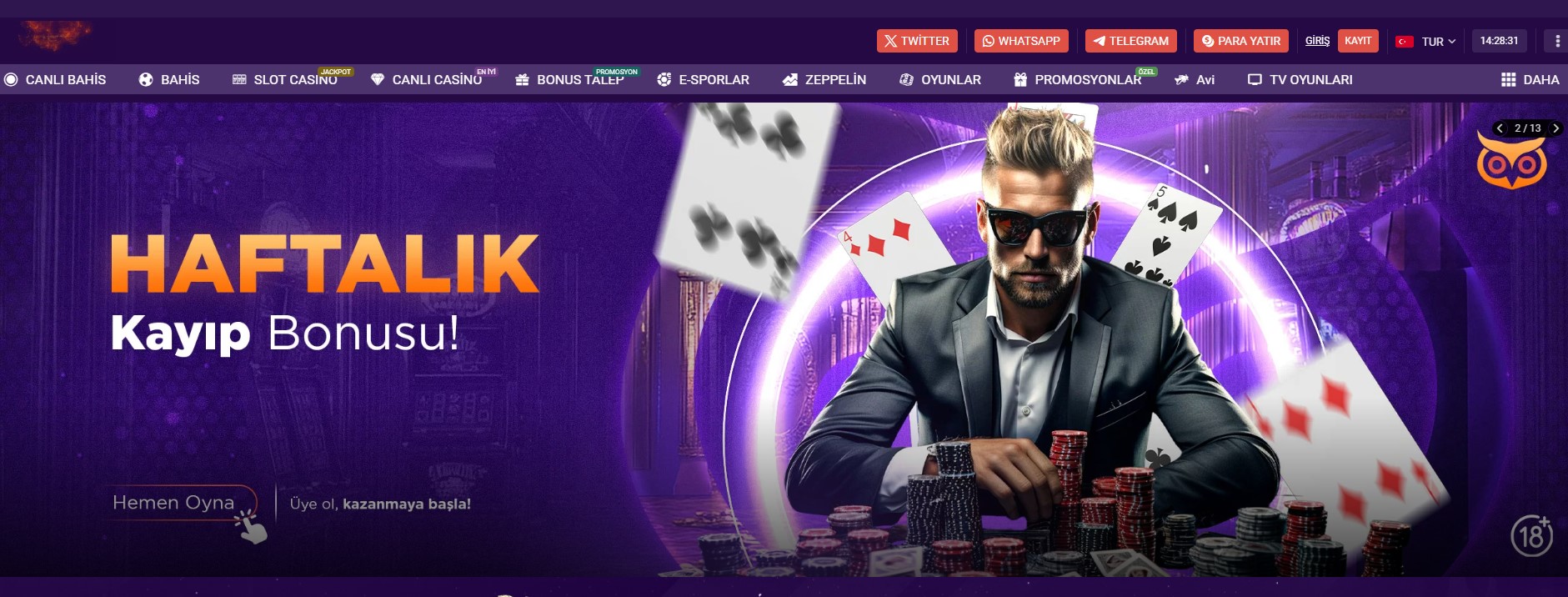Open the WhatsApp support button
Image resolution: width=1568 pixels, height=597 pixels.
[x=1021, y=41]
